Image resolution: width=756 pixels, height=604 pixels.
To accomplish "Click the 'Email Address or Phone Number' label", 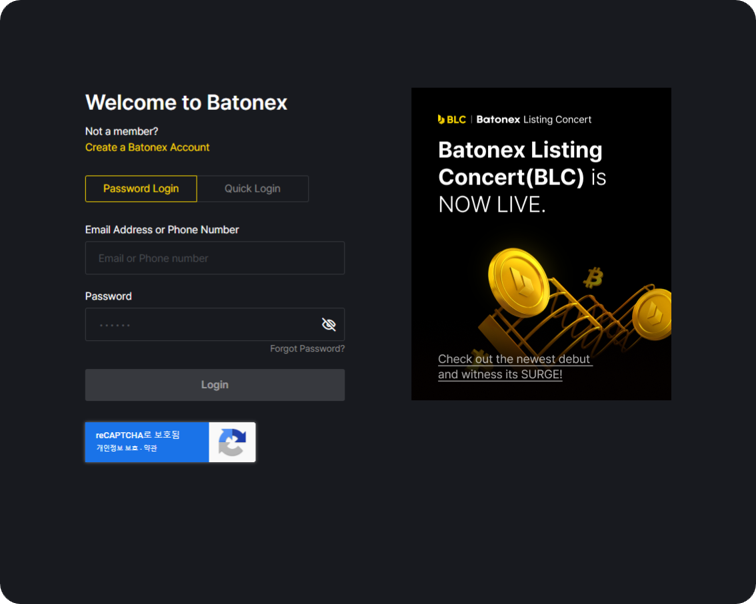I will point(162,229).
